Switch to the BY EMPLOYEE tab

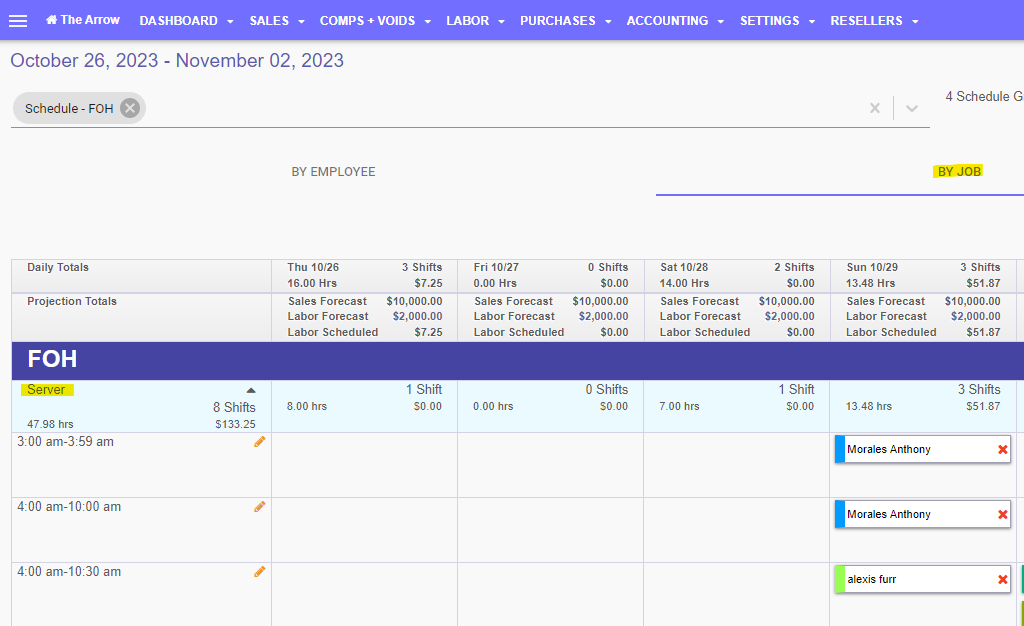point(333,171)
